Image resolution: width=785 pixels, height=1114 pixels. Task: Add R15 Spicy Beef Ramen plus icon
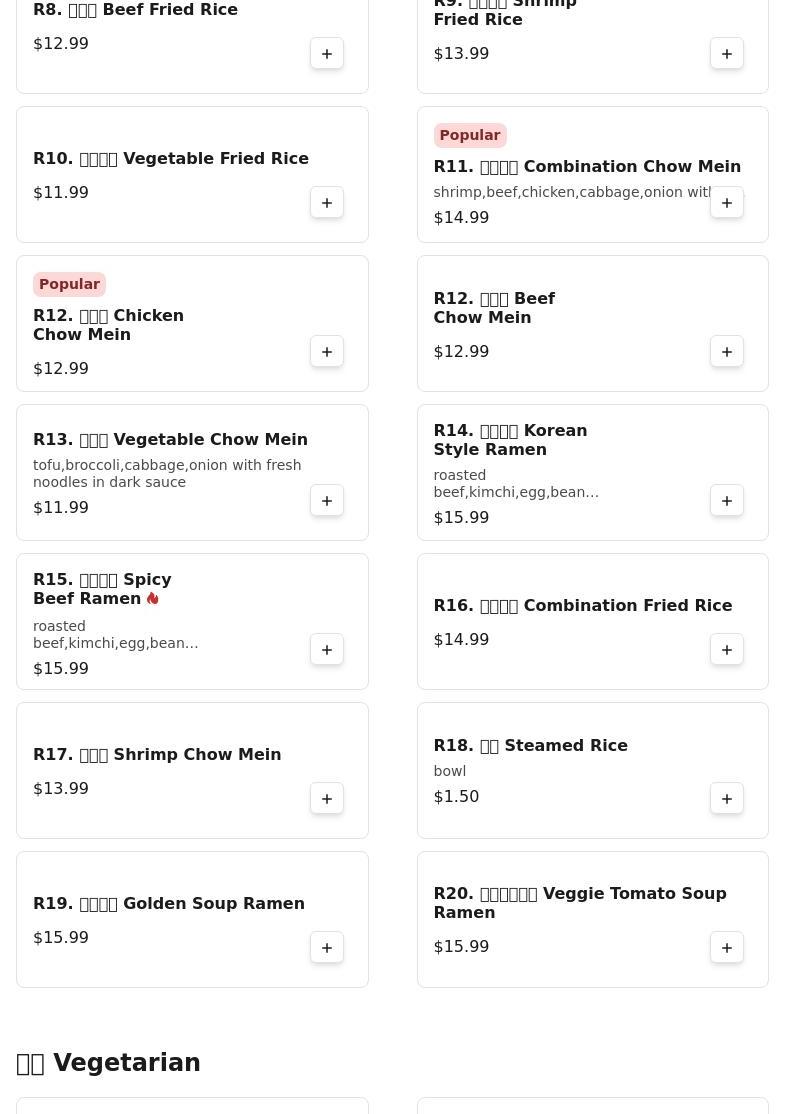(327, 649)
